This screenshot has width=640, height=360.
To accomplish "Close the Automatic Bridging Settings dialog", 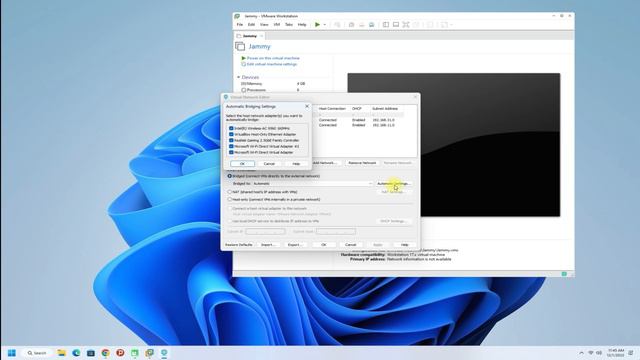I will coord(307,106).
